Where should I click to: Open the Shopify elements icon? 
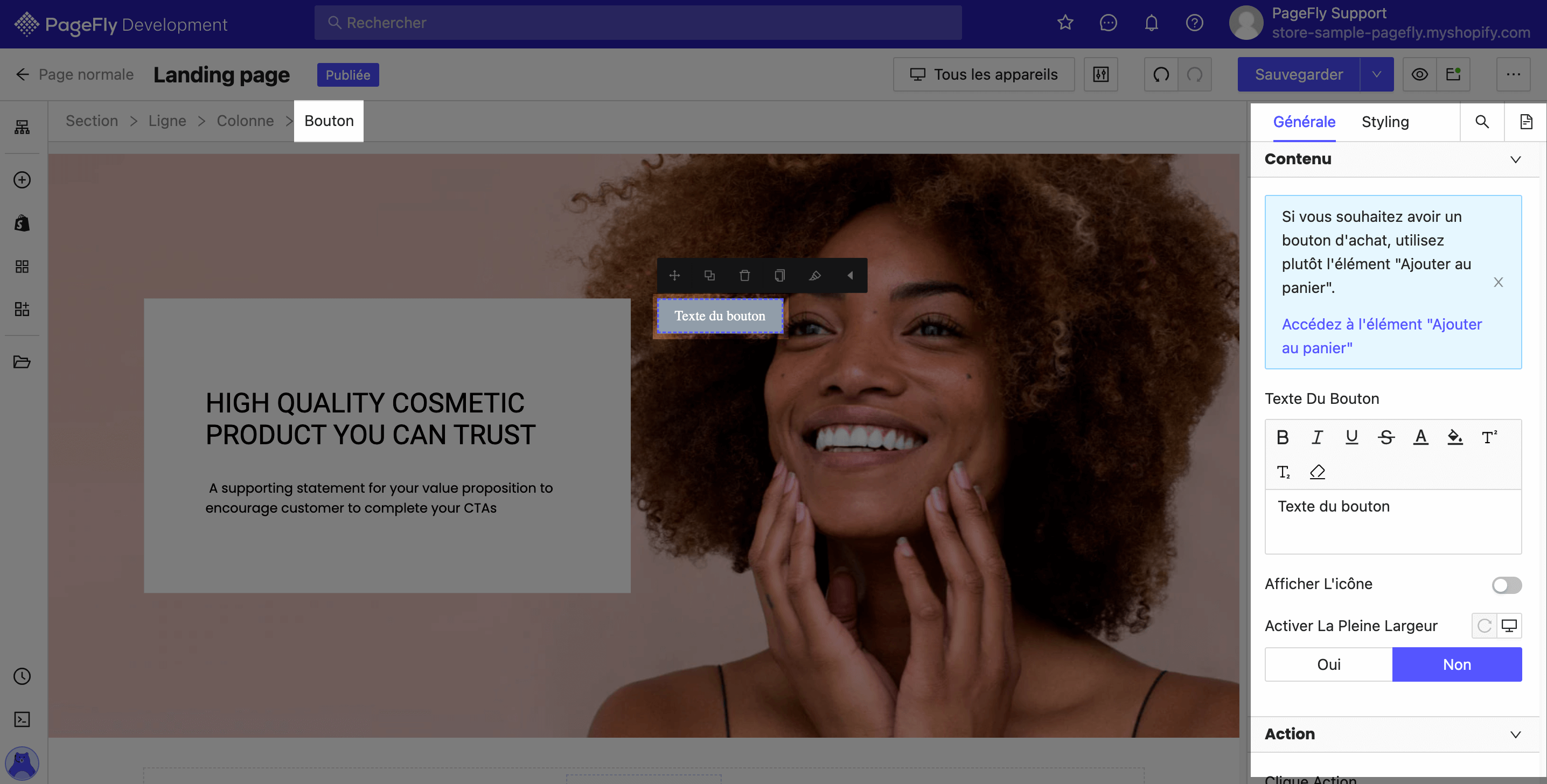(22, 223)
